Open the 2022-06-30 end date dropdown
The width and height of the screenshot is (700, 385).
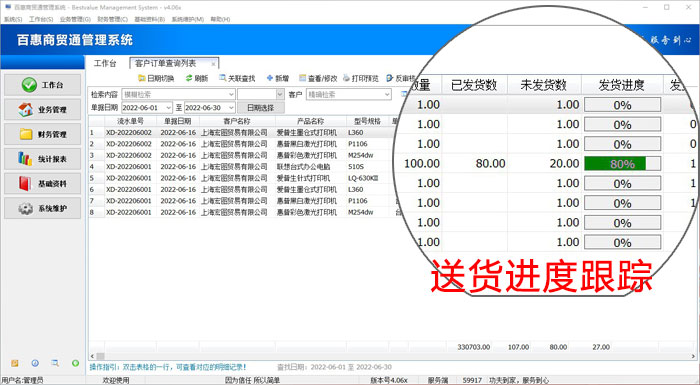[231, 108]
